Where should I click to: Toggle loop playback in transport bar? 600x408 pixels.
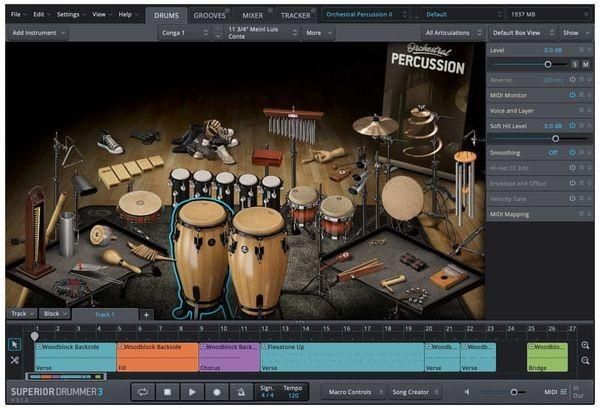[143, 392]
